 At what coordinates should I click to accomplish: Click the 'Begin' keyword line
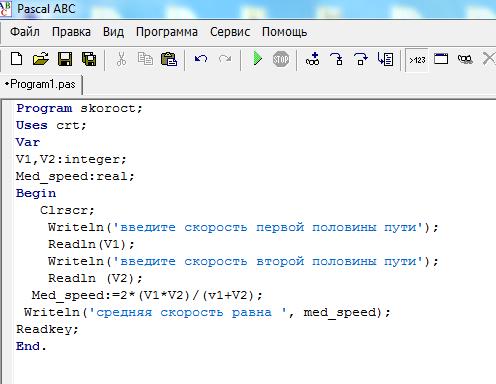click(x=36, y=193)
